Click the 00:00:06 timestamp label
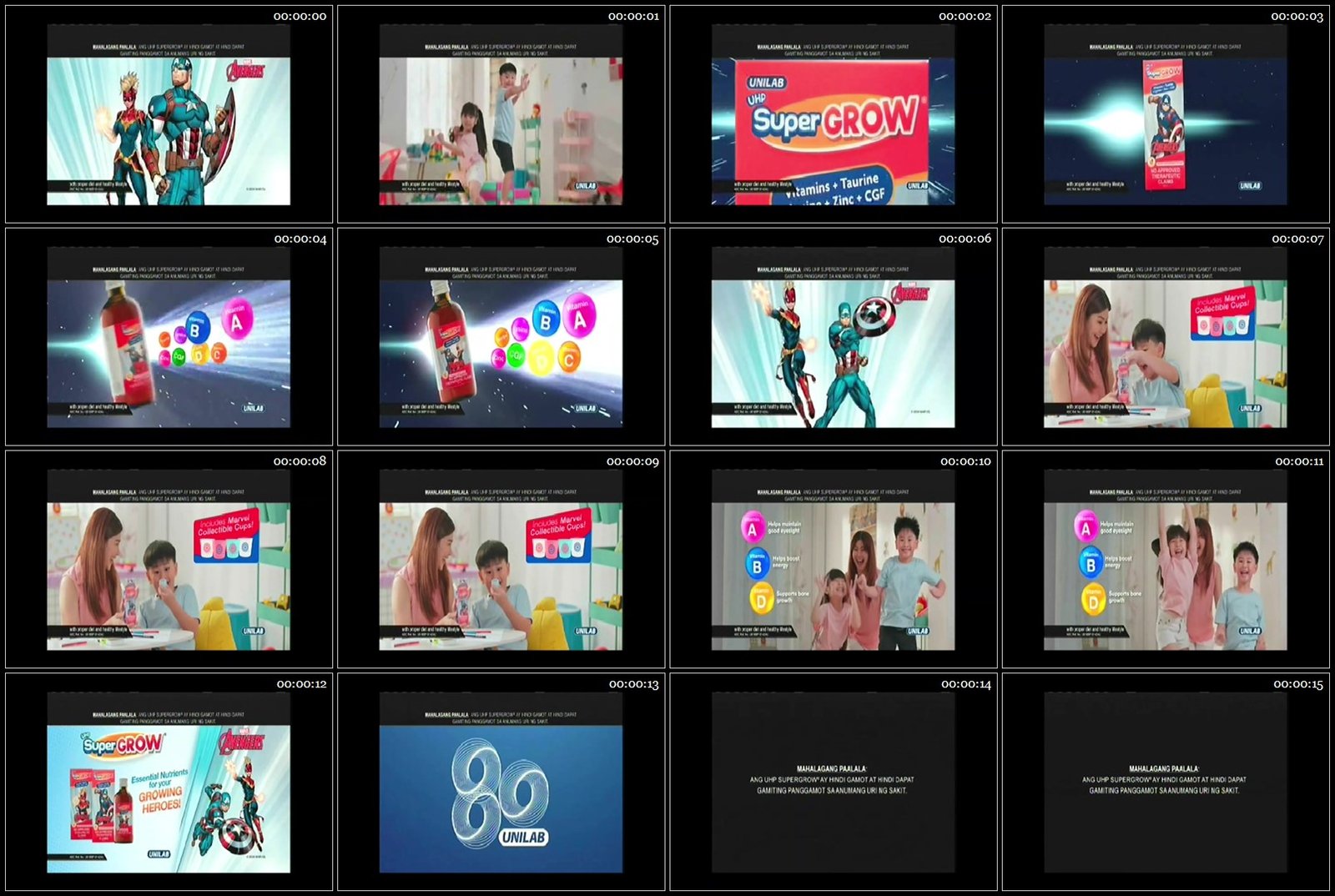Image resolution: width=1335 pixels, height=896 pixels. point(965,239)
